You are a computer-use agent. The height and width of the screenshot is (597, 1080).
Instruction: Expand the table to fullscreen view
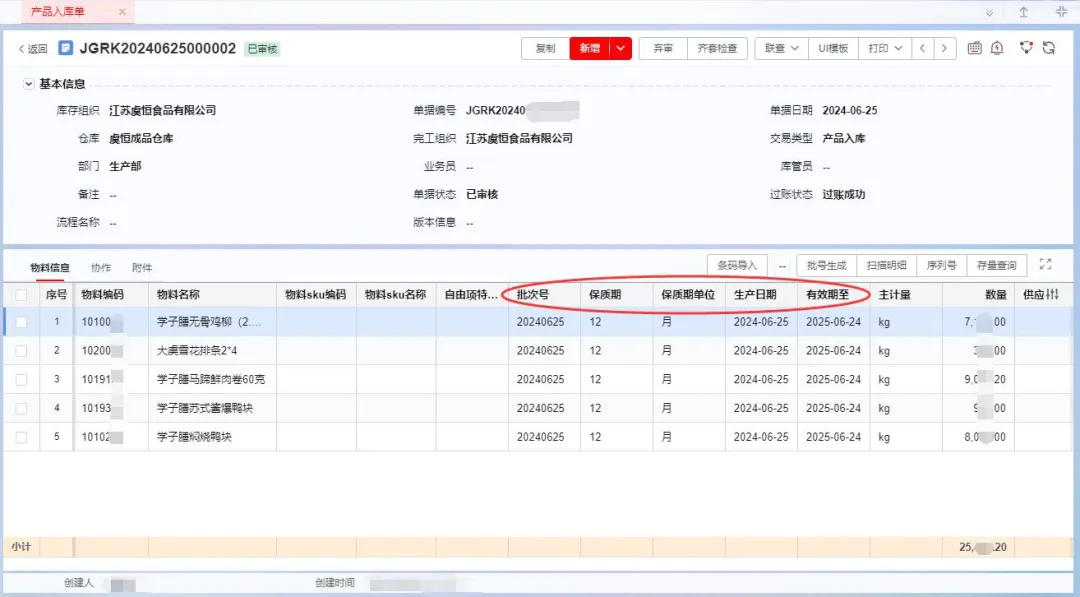click(x=1045, y=265)
